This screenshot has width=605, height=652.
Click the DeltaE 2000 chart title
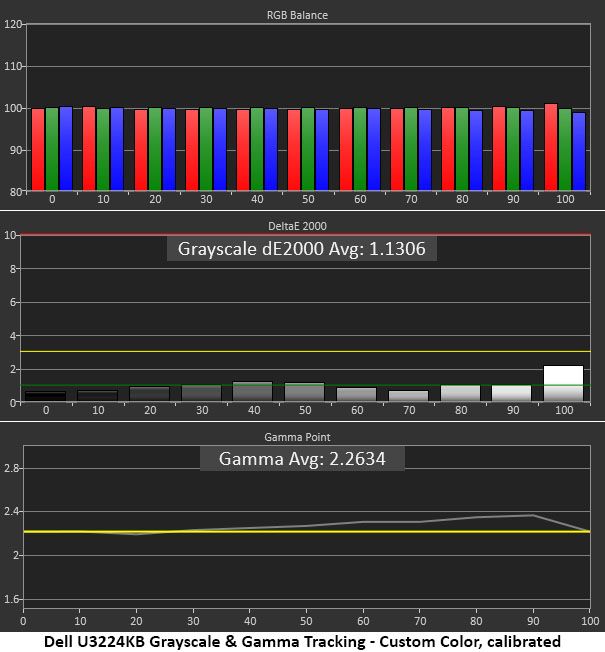(x=297, y=226)
